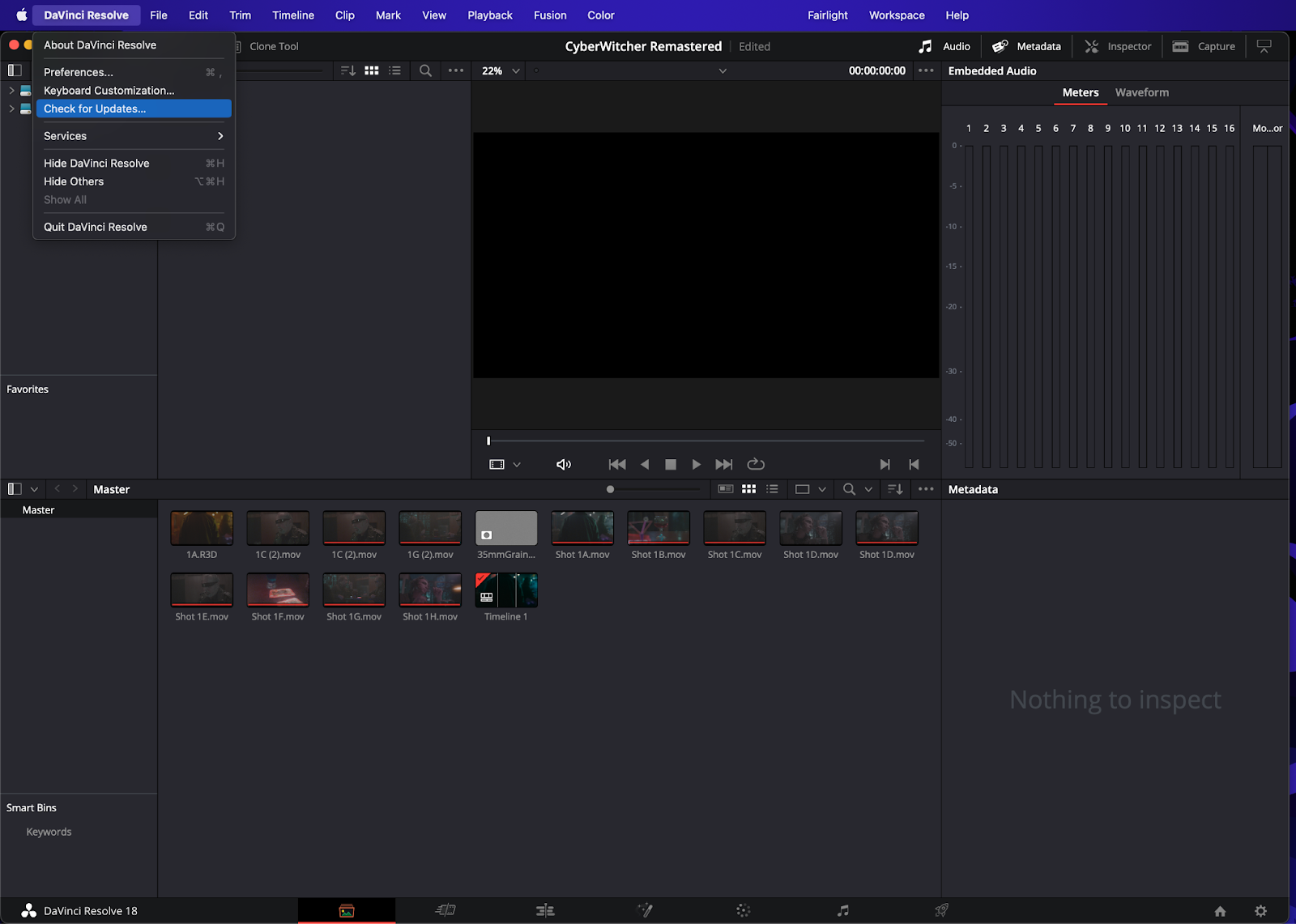Open media storage three-dot options menu
This screenshot has width=1296, height=924.
click(456, 70)
